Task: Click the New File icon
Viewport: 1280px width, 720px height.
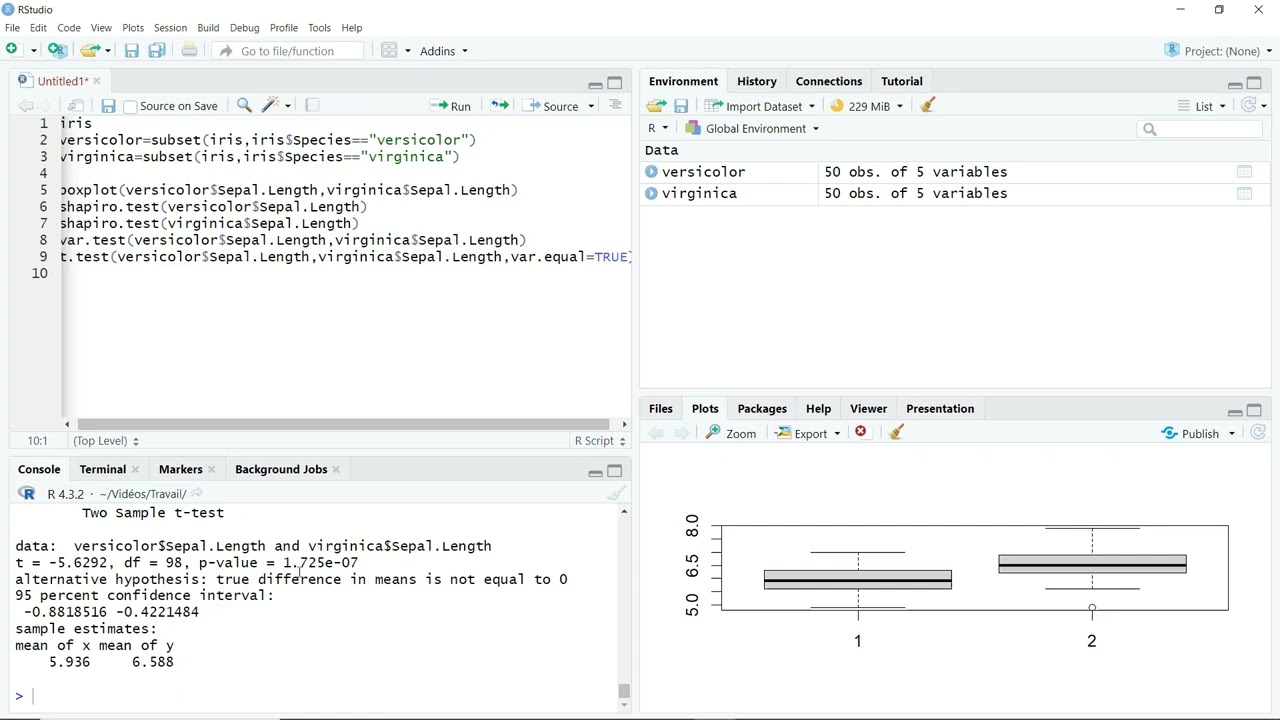Action: pyautogui.click(x=12, y=50)
